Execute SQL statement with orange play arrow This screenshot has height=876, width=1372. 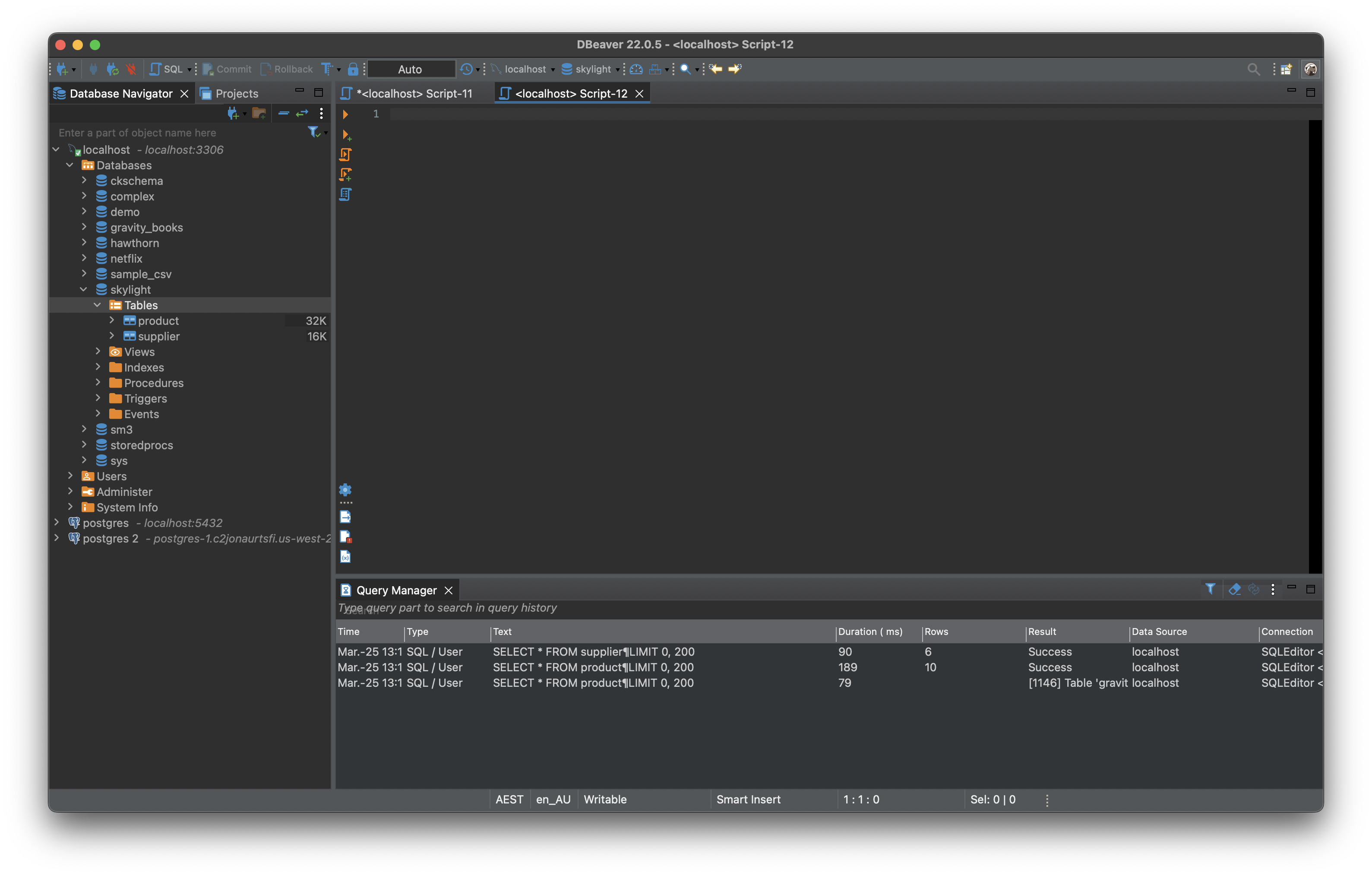point(345,114)
